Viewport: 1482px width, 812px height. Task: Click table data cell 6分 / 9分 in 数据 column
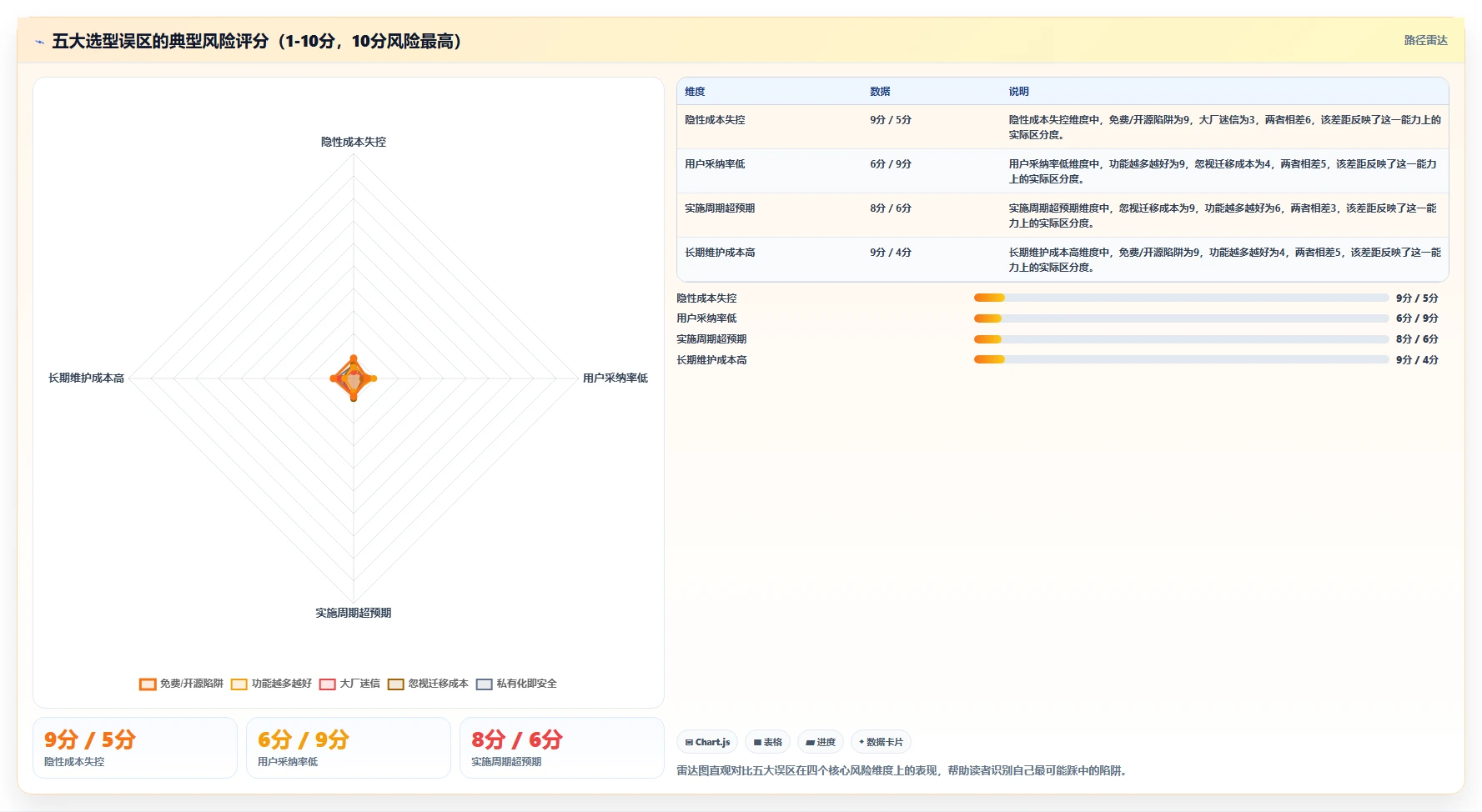coord(891,164)
